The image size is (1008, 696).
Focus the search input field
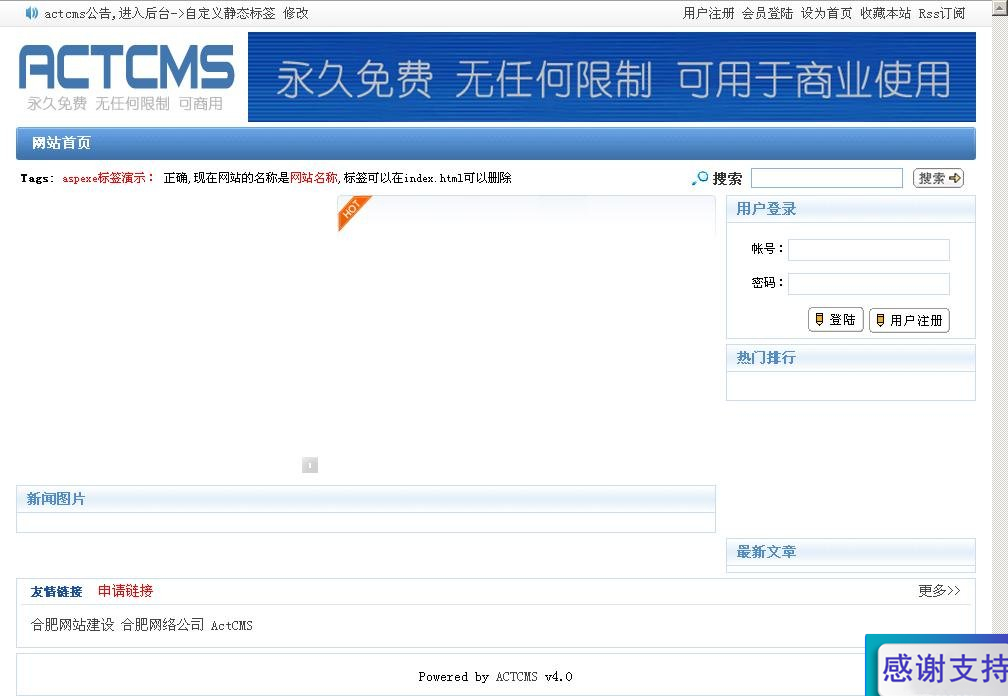(x=827, y=178)
